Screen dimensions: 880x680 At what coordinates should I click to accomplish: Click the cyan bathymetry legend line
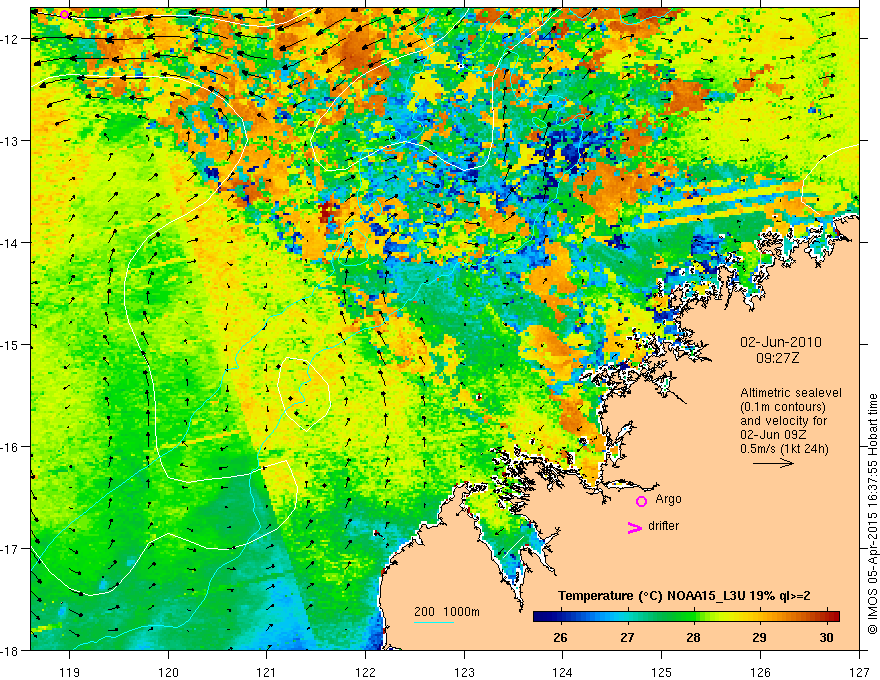(x=434, y=622)
